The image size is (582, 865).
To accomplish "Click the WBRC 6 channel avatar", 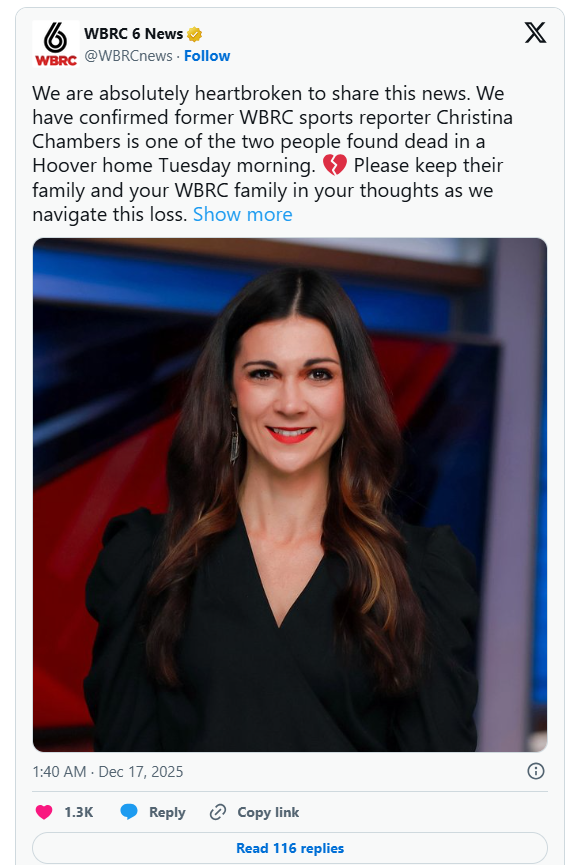I will [x=56, y=44].
